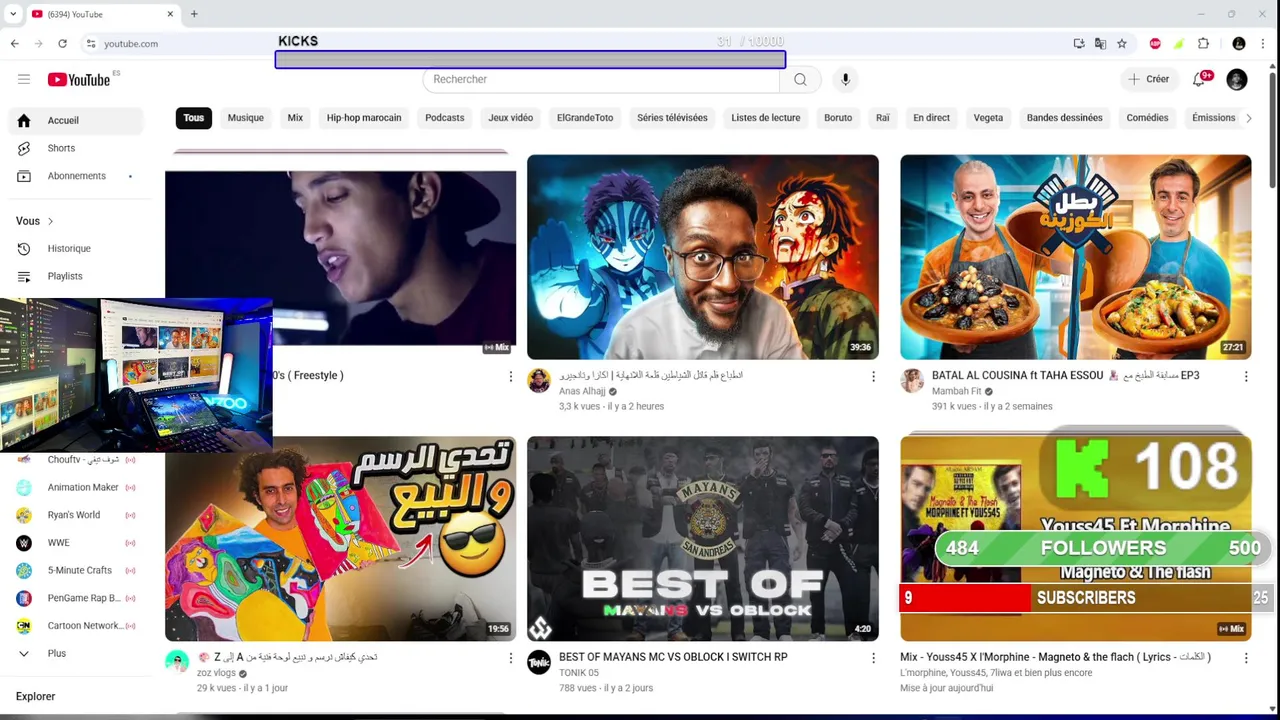Click the Créer button
Viewport: 1280px width, 720px height.
[1148, 79]
